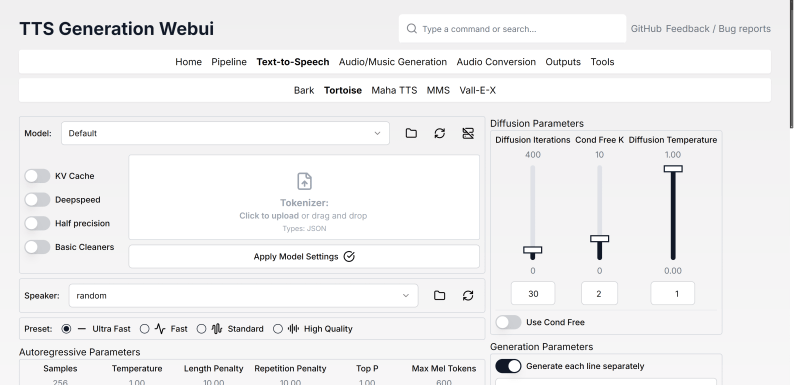
Task: Enable the KV Cache toggle
Action: tap(37, 176)
